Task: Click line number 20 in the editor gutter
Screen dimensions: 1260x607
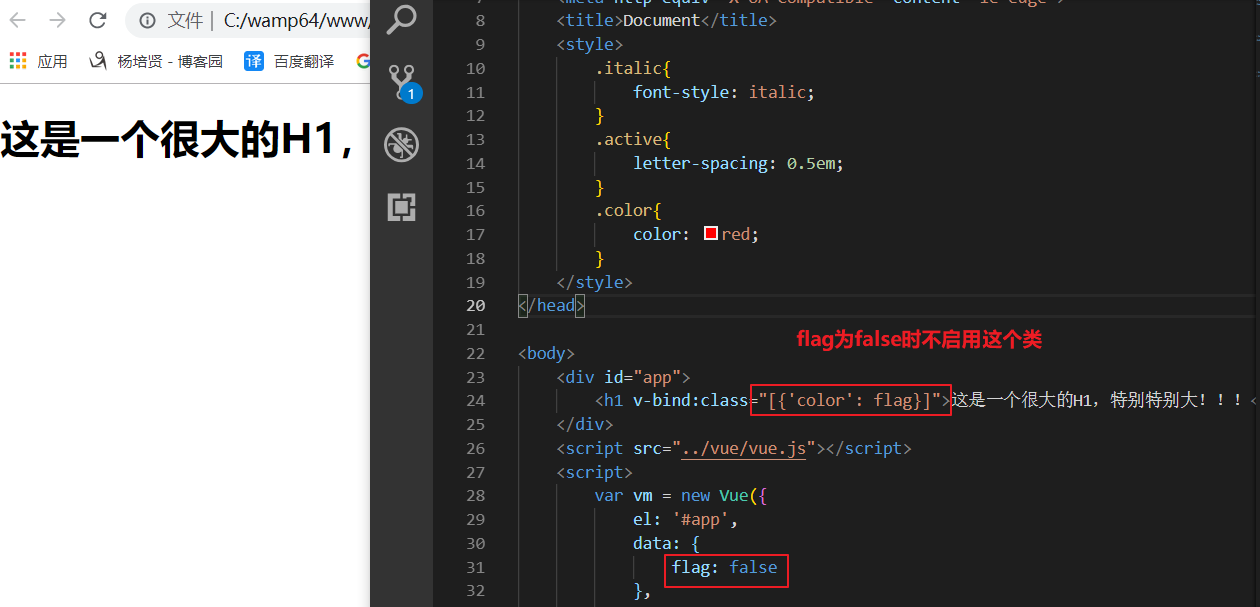Action: [x=475, y=305]
